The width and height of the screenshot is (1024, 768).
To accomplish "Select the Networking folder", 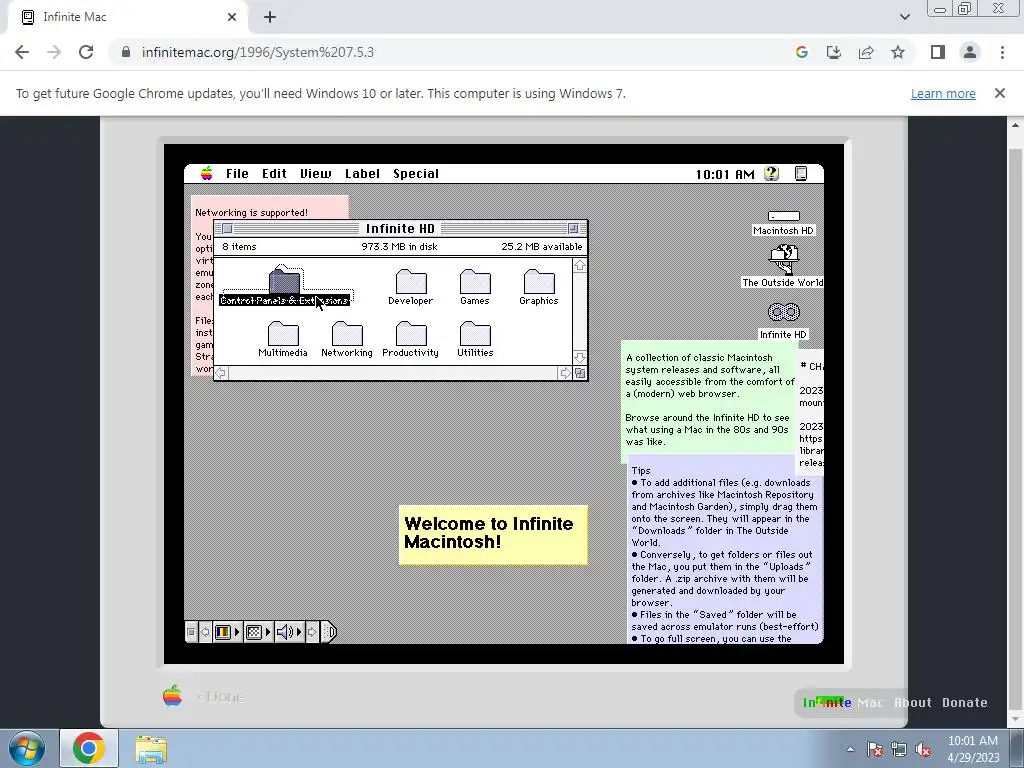I will pos(347,339).
